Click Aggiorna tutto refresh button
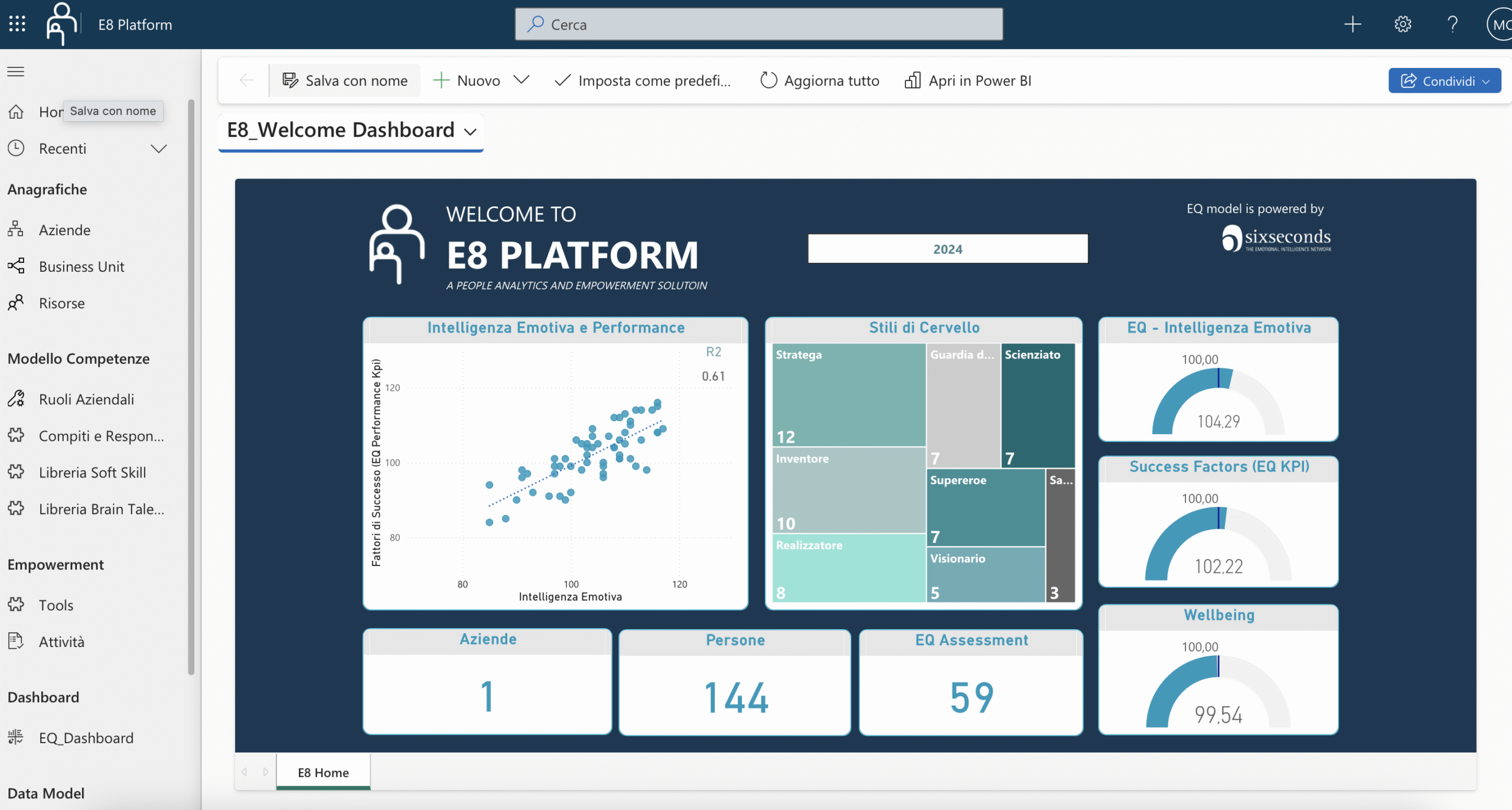This screenshot has height=810, width=1512. pos(820,80)
